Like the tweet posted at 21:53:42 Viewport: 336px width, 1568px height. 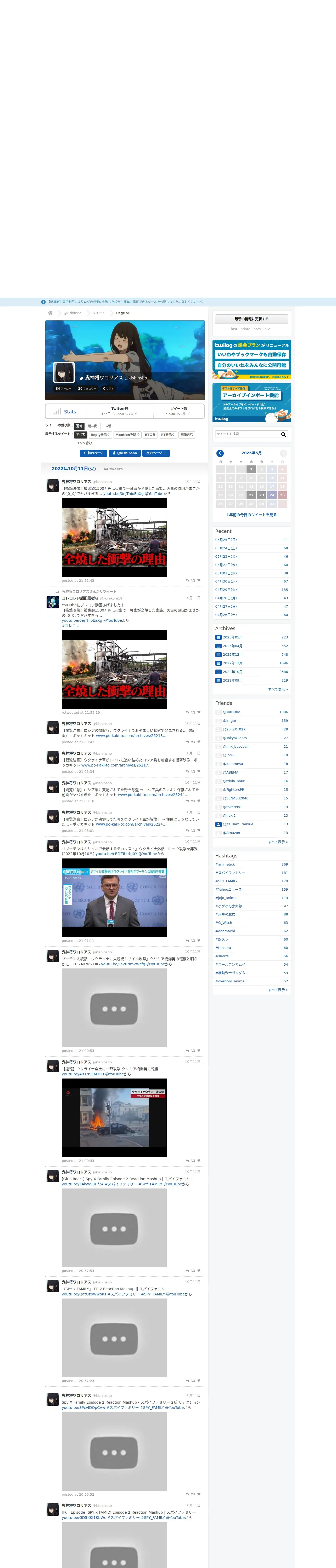tap(199, 580)
